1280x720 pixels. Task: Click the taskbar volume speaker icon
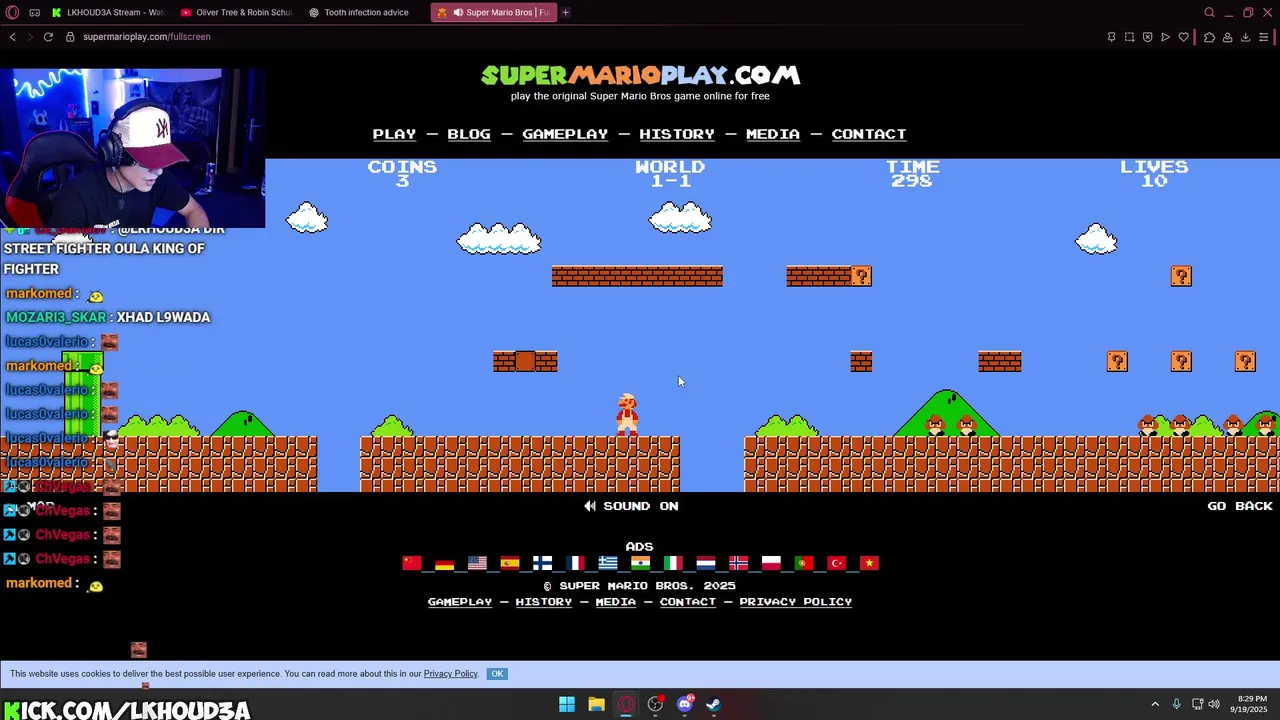[x=1214, y=705]
